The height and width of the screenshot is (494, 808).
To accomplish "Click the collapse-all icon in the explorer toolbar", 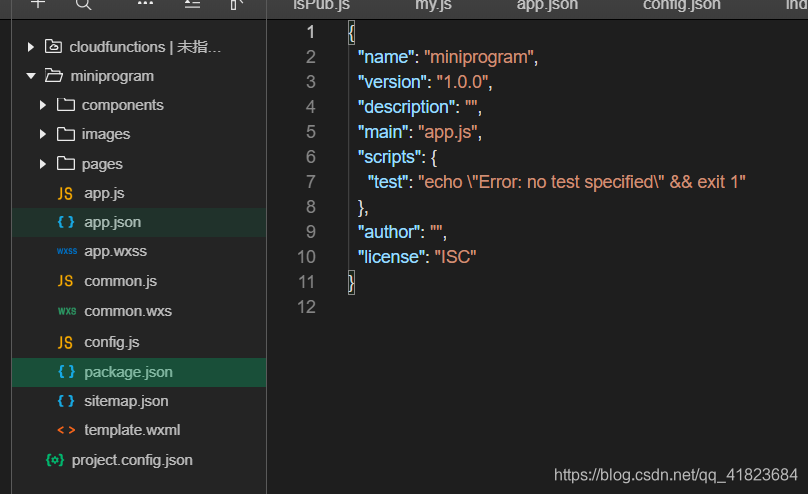I will click(192, 4).
